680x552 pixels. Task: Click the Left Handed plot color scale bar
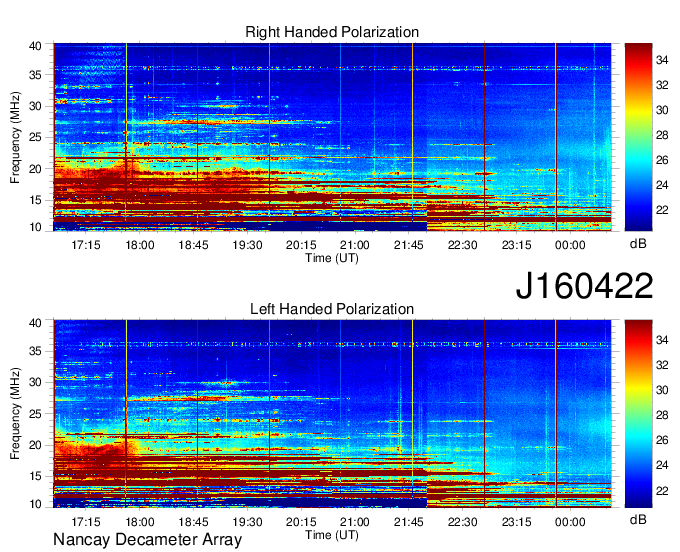tap(638, 414)
